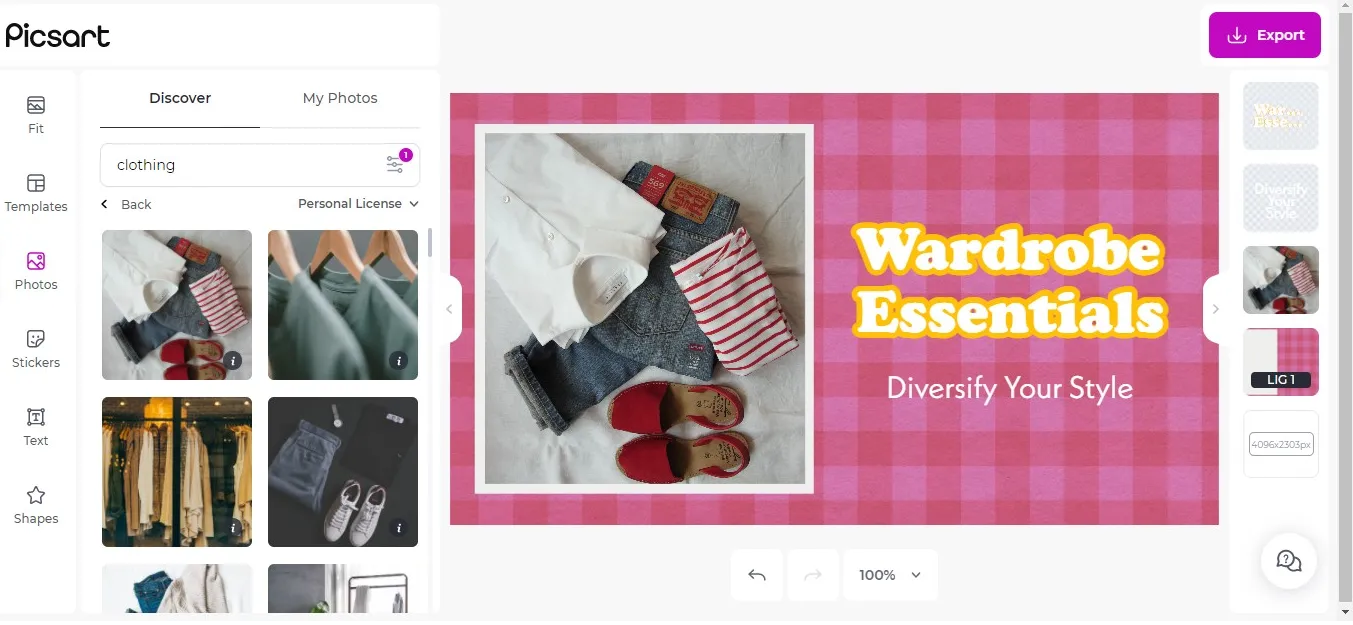The width and height of the screenshot is (1353, 625).
Task: Select the clothes photo layer thumbnail
Action: coord(1281,280)
